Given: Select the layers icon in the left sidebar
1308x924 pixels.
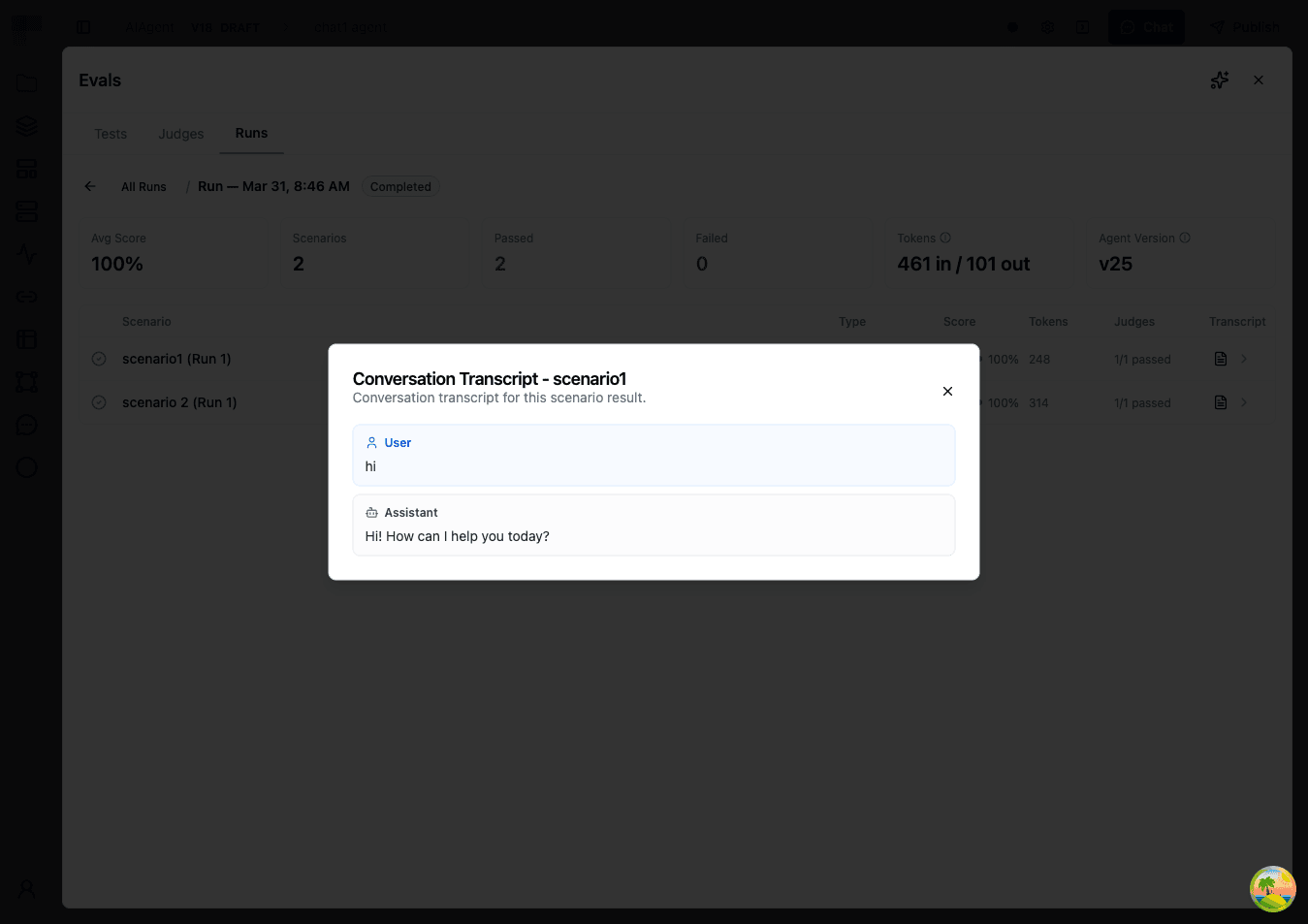Looking at the screenshot, I should [26, 125].
